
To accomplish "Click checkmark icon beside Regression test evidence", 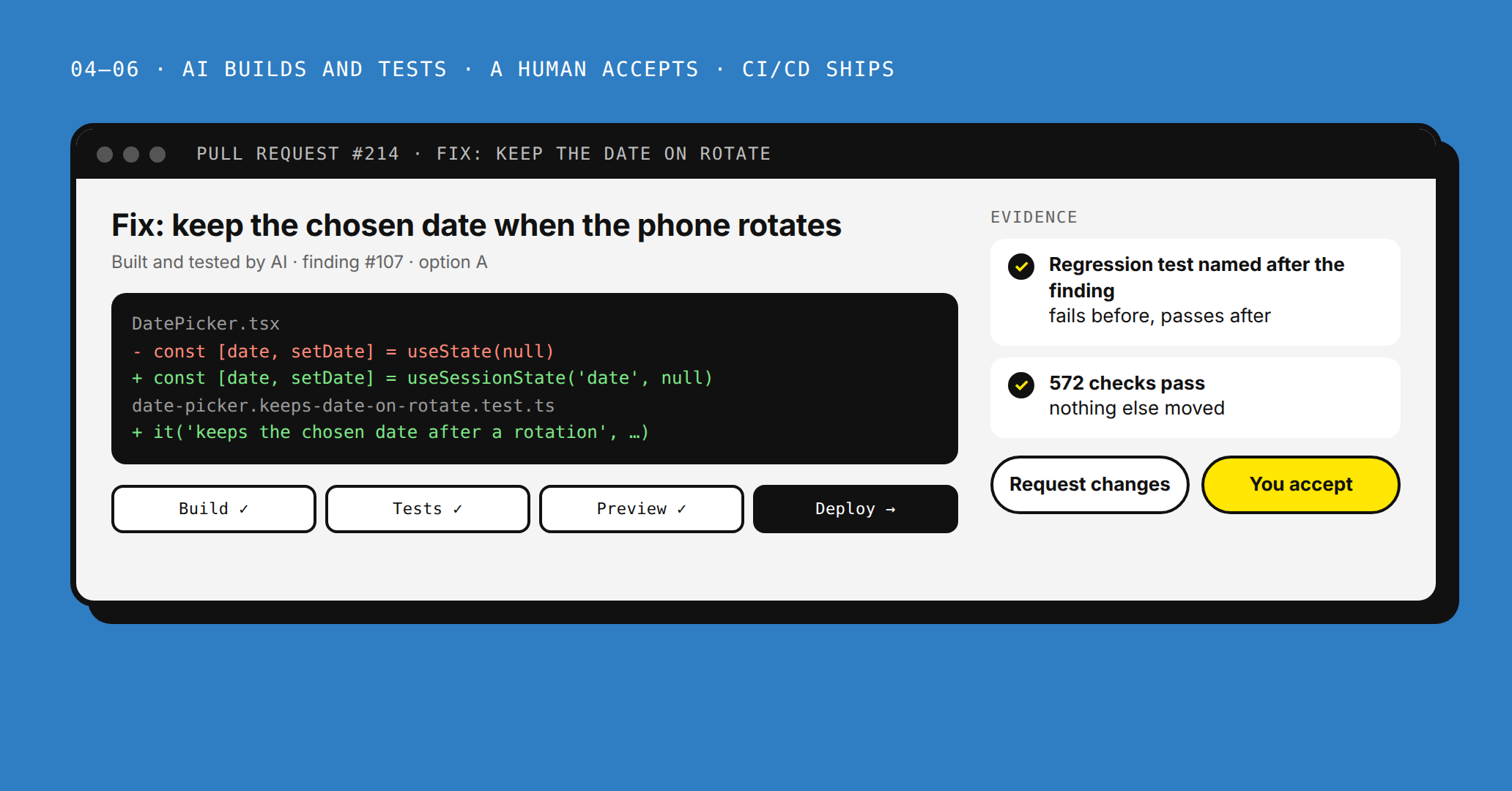I will coord(1021,267).
